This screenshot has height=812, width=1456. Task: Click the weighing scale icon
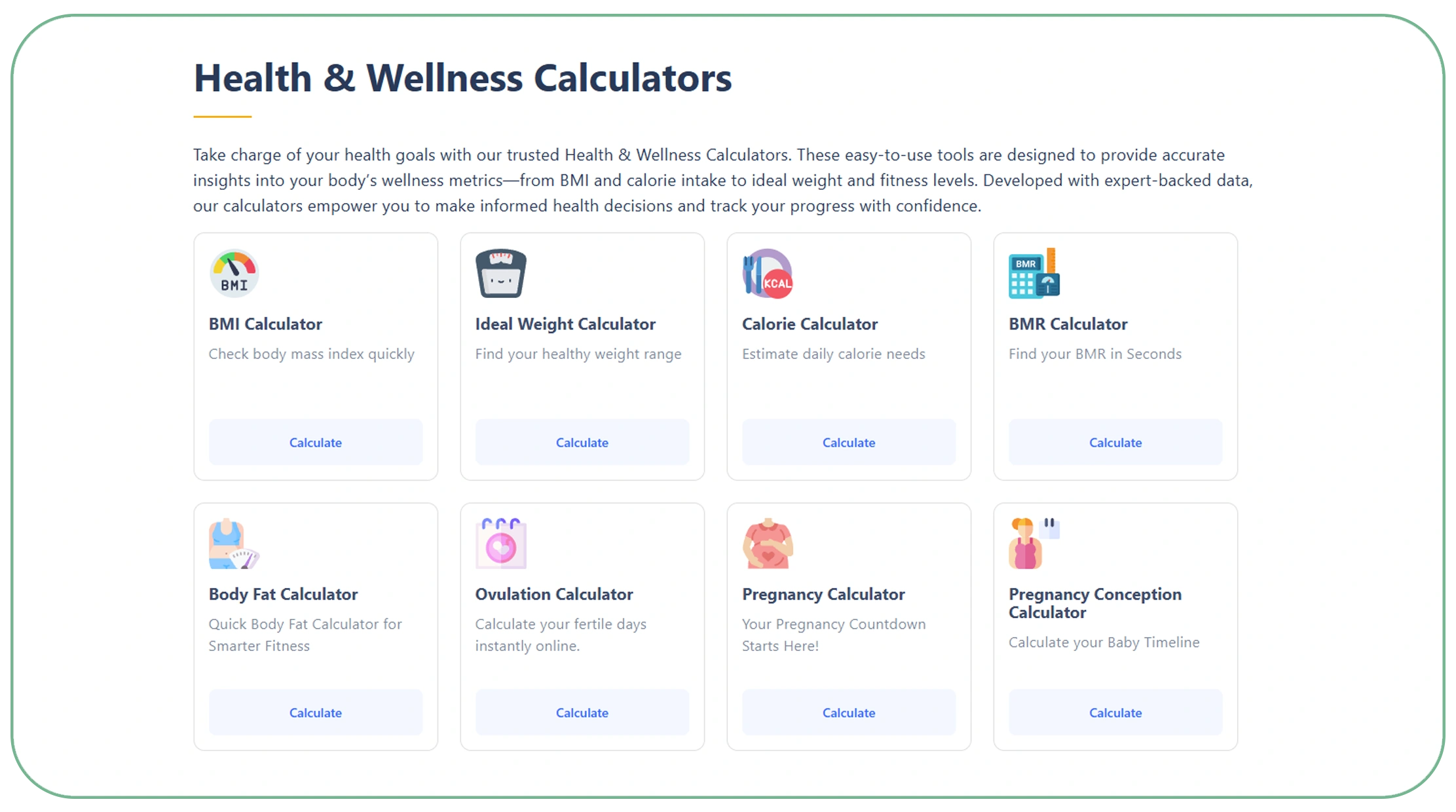point(501,273)
